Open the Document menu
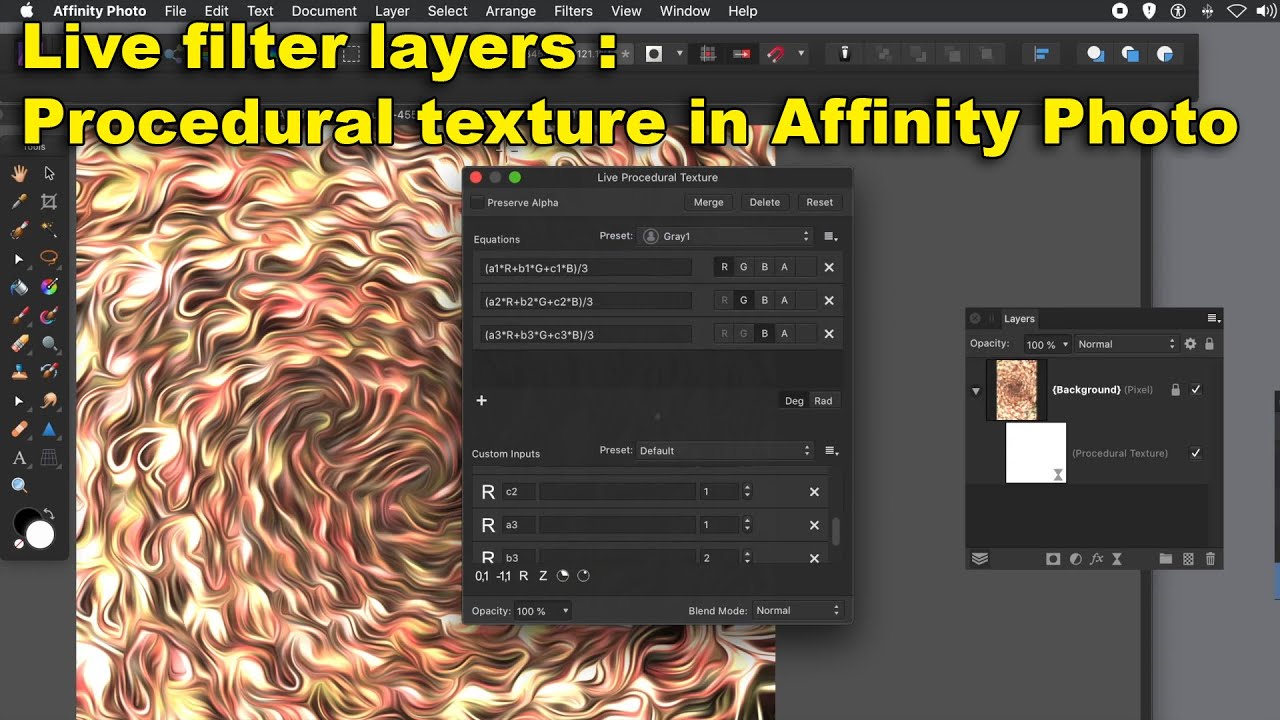Image resolution: width=1280 pixels, height=720 pixels. coord(324,11)
